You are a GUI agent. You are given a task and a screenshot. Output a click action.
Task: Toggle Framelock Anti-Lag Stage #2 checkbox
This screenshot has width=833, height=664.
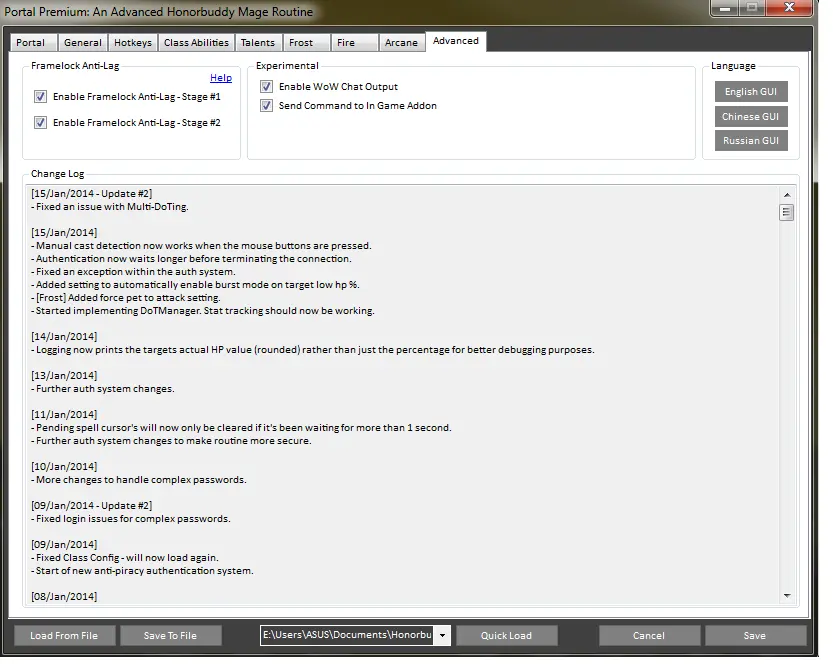point(40,123)
